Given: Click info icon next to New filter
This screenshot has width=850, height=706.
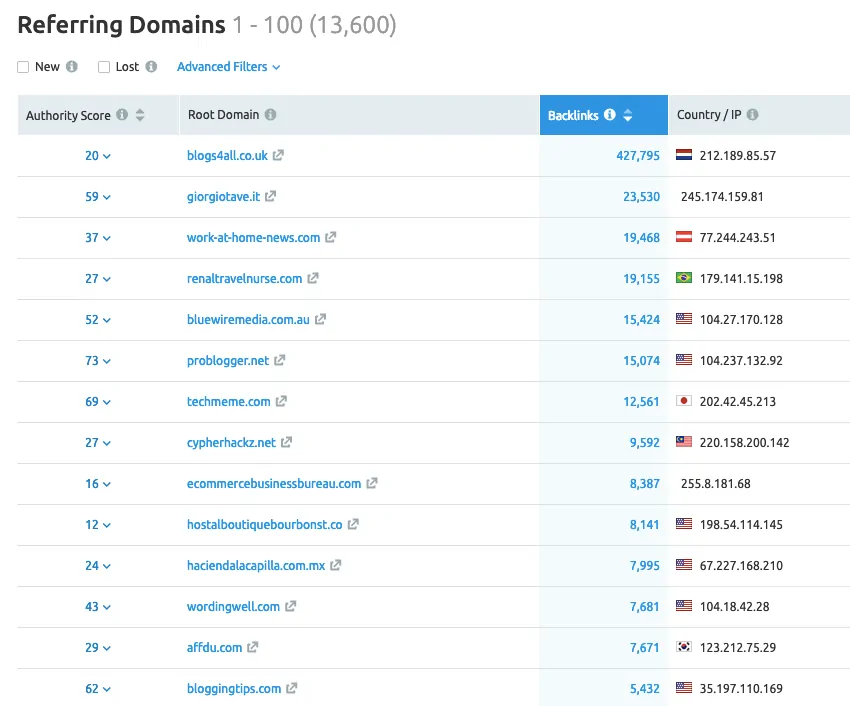Looking at the screenshot, I should (x=72, y=66).
